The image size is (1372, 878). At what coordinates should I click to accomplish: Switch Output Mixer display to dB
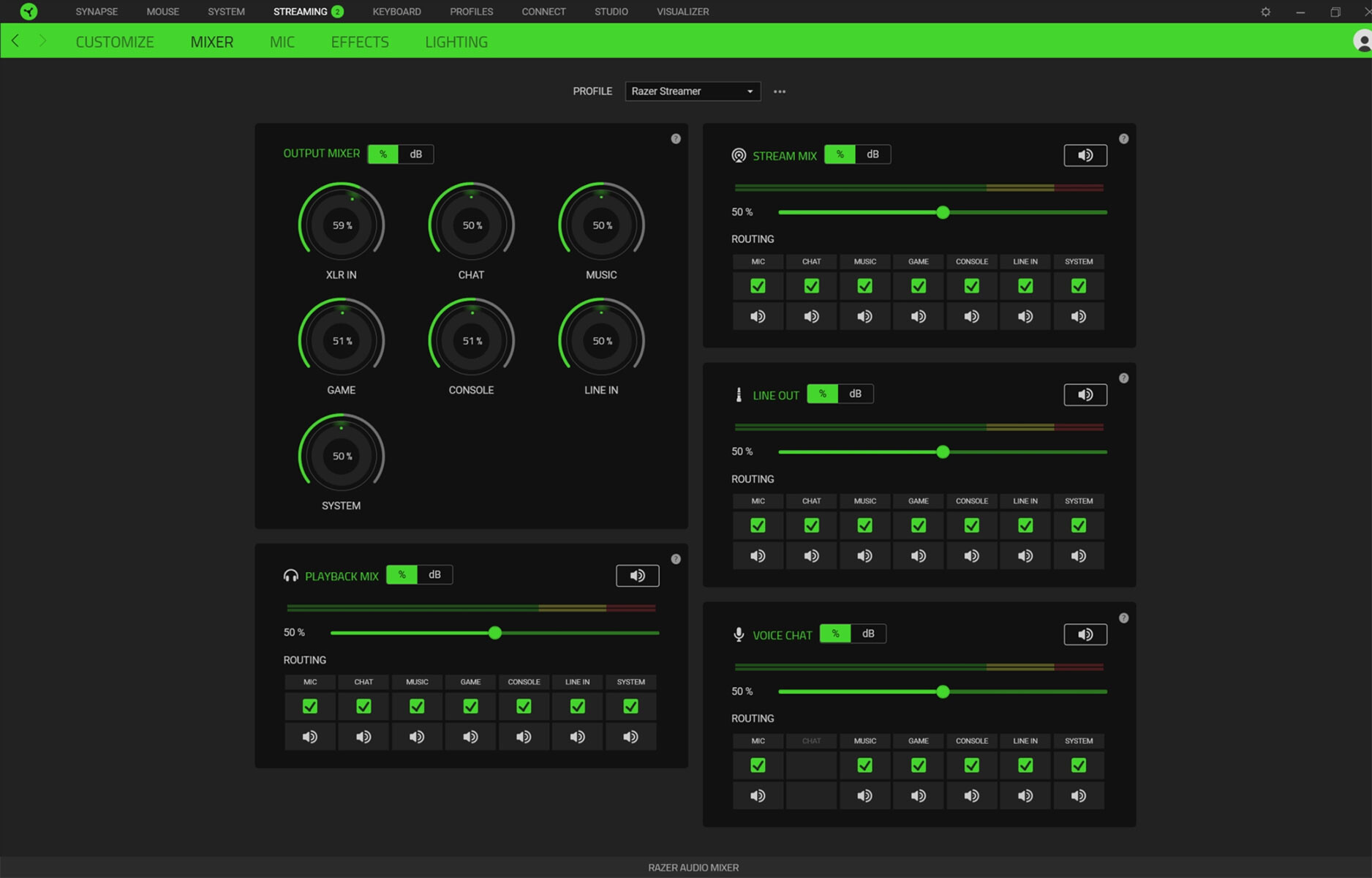coord(417,154)
